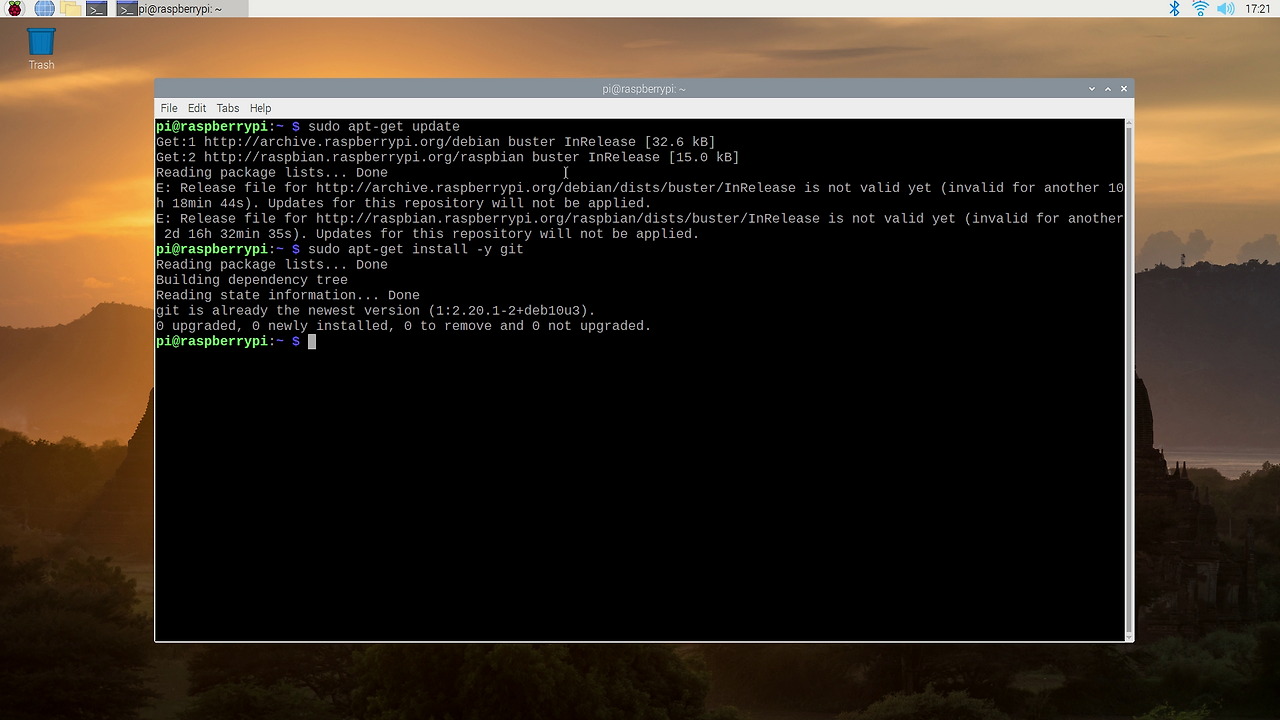1280x720 pixels.
Task: Close the terminal window
Action: 1124,89
